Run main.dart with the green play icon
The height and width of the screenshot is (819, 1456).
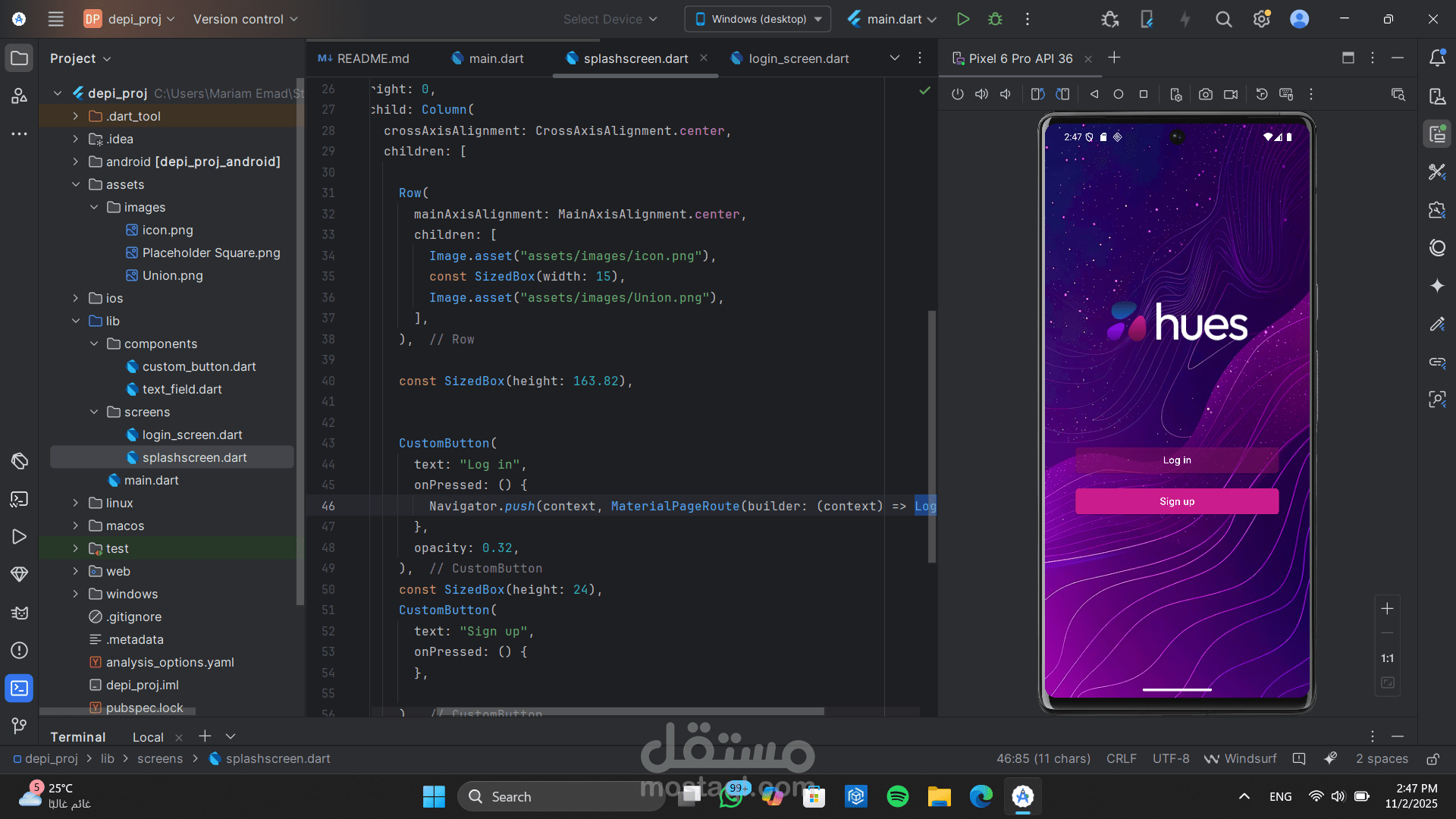[x=963, y=19]
